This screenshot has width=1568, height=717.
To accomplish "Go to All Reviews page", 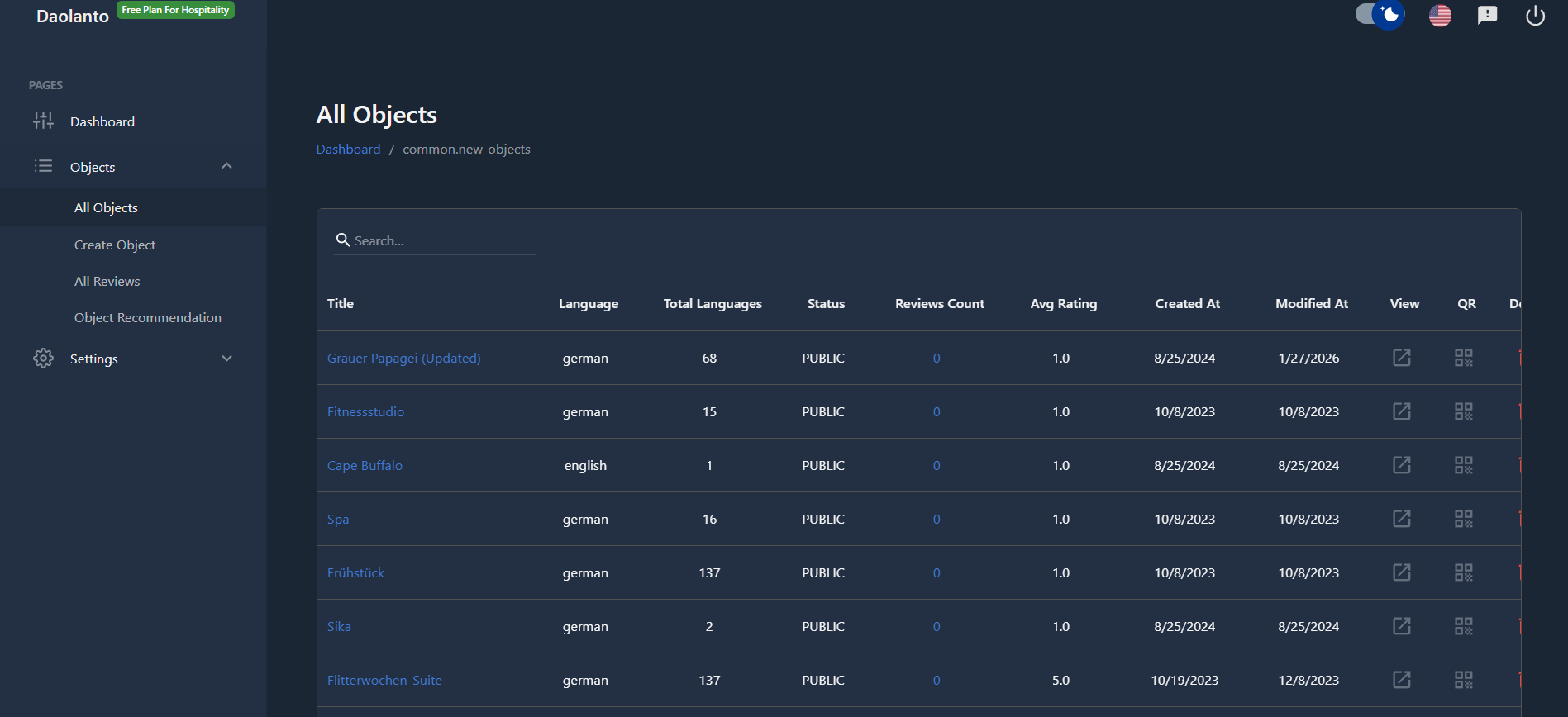I will coord(107,282).
